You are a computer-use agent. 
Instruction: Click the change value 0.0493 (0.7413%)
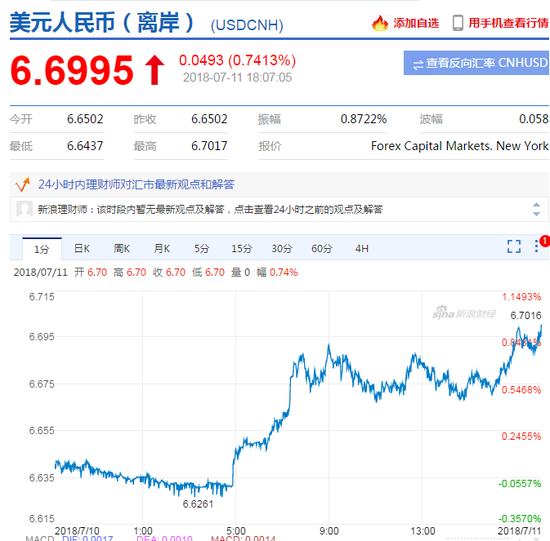pyautogui.click(x=237, y=60)
